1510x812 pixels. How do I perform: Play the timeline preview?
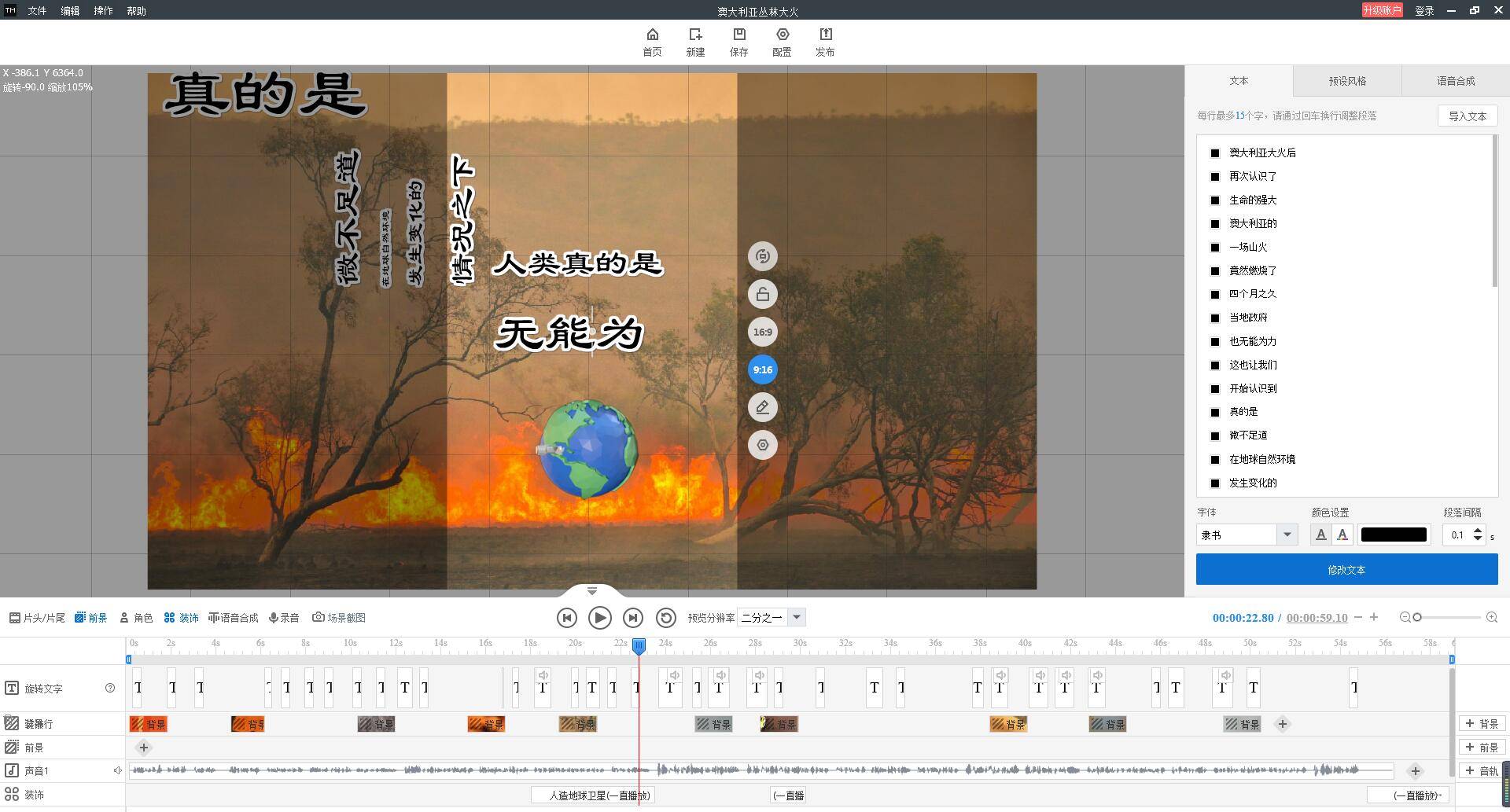599,618
